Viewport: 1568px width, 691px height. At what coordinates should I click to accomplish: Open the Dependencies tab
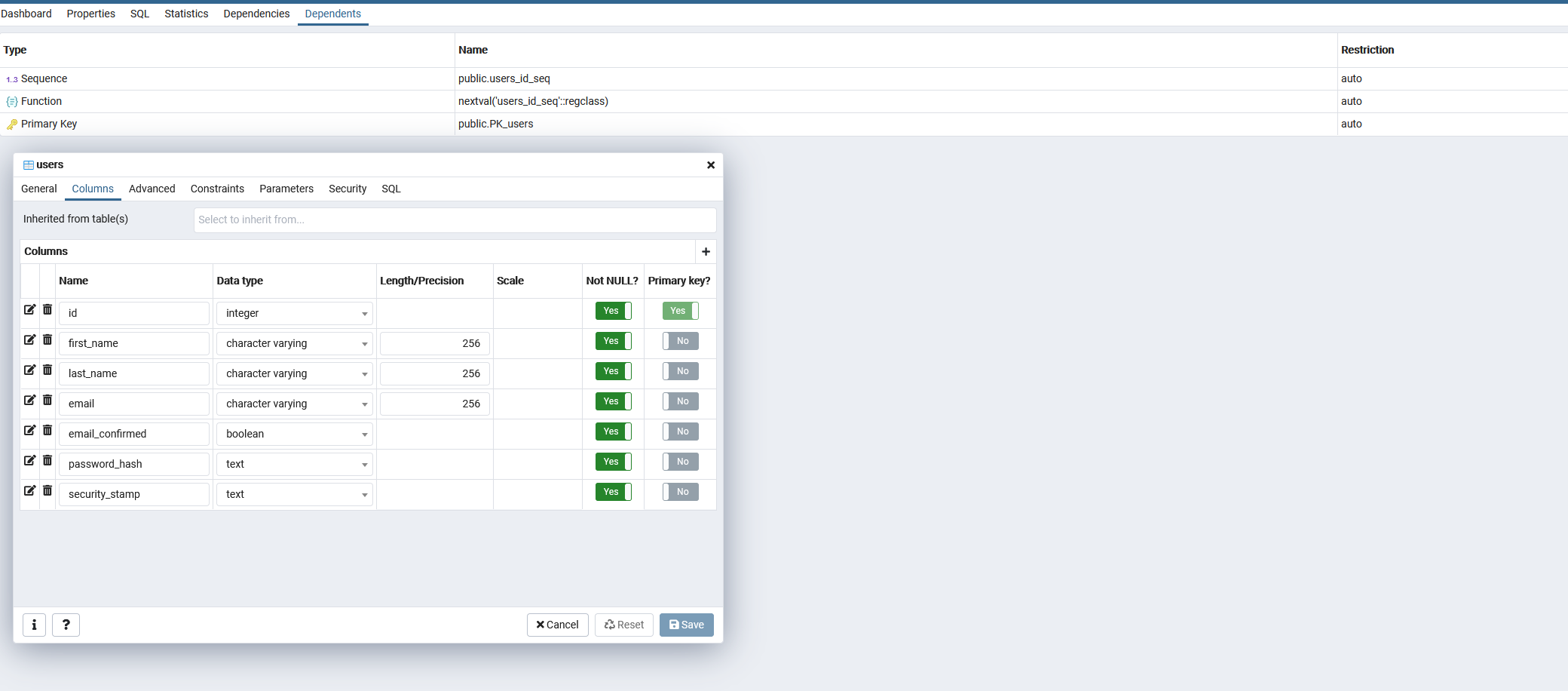pyautogui.click(x=256, y=14)
